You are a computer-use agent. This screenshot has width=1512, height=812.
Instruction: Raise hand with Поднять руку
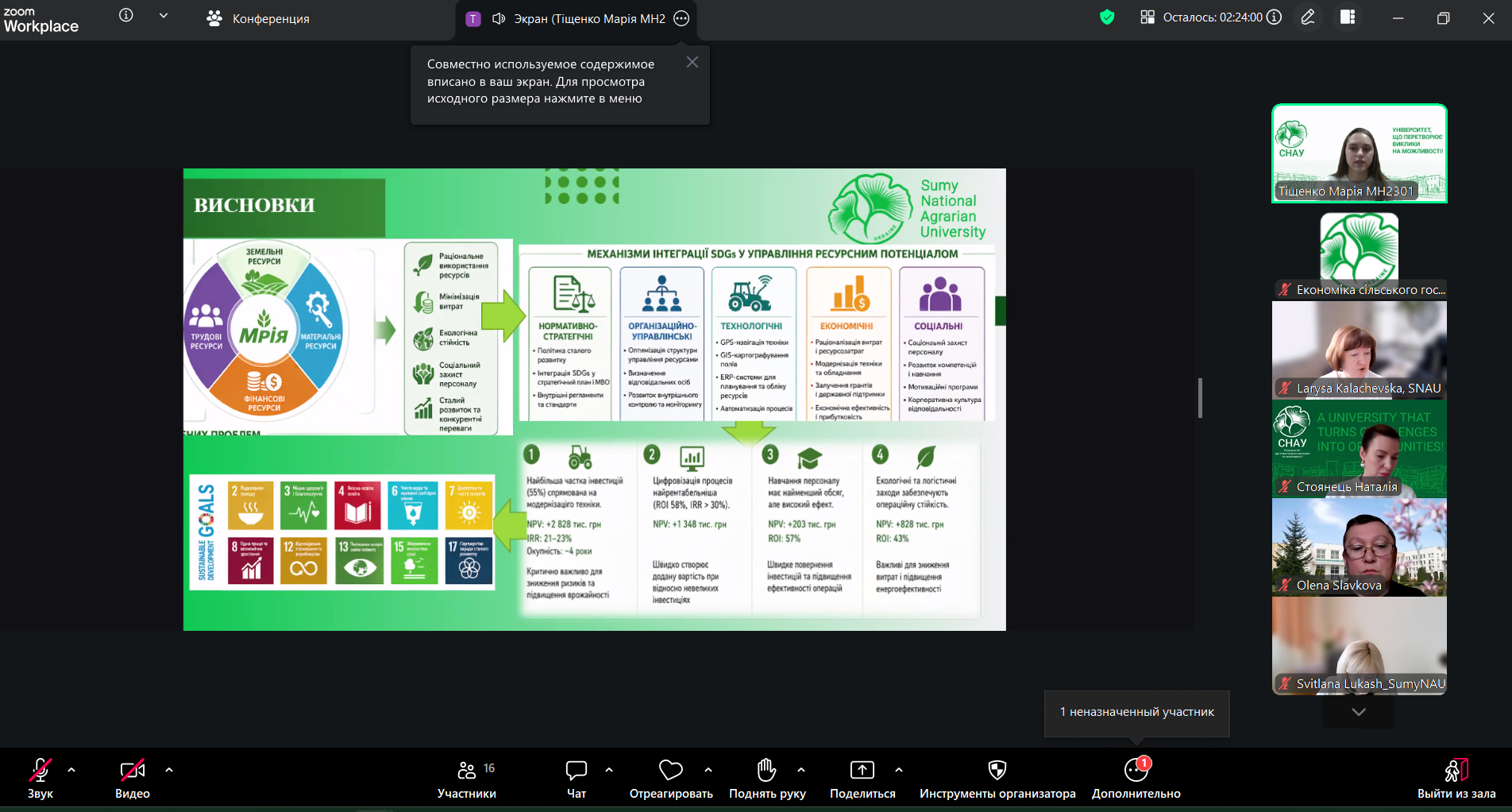point(766,779)
